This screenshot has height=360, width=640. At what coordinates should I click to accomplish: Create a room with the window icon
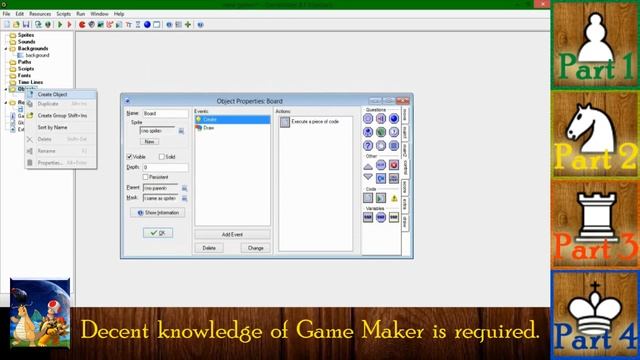click(156, 24)
